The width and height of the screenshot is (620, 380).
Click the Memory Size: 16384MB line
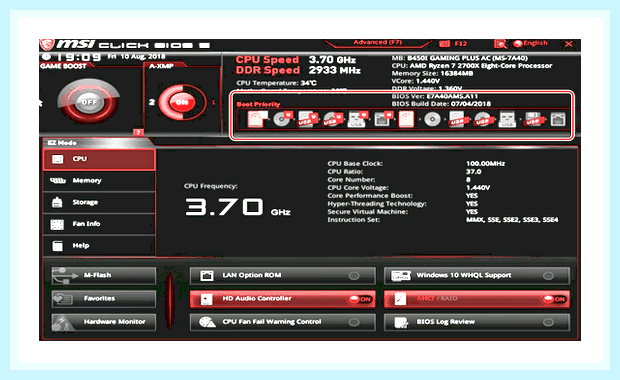click(x=432, y=74)
